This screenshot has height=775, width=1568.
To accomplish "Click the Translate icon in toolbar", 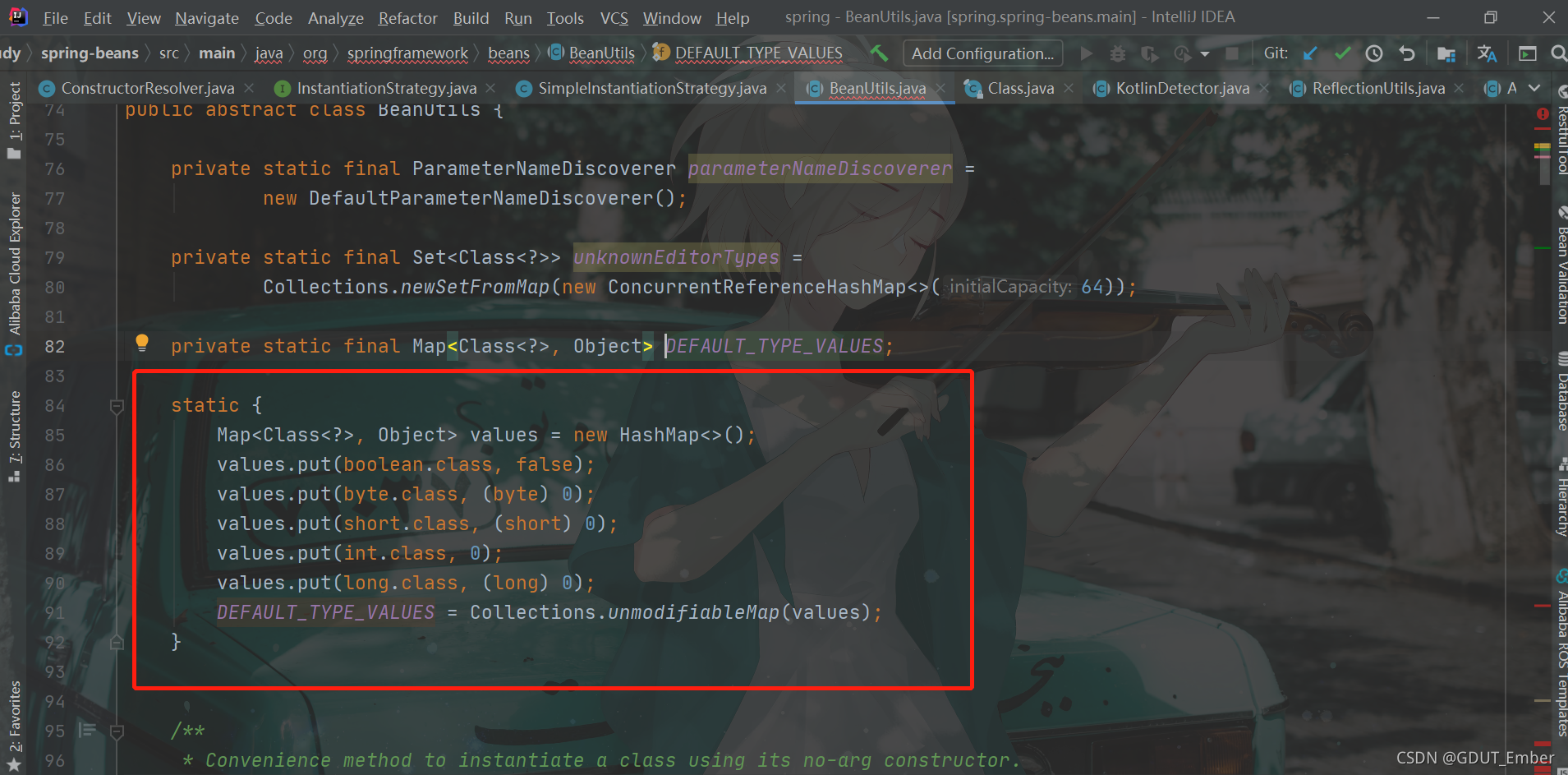I will point(1487,53).
